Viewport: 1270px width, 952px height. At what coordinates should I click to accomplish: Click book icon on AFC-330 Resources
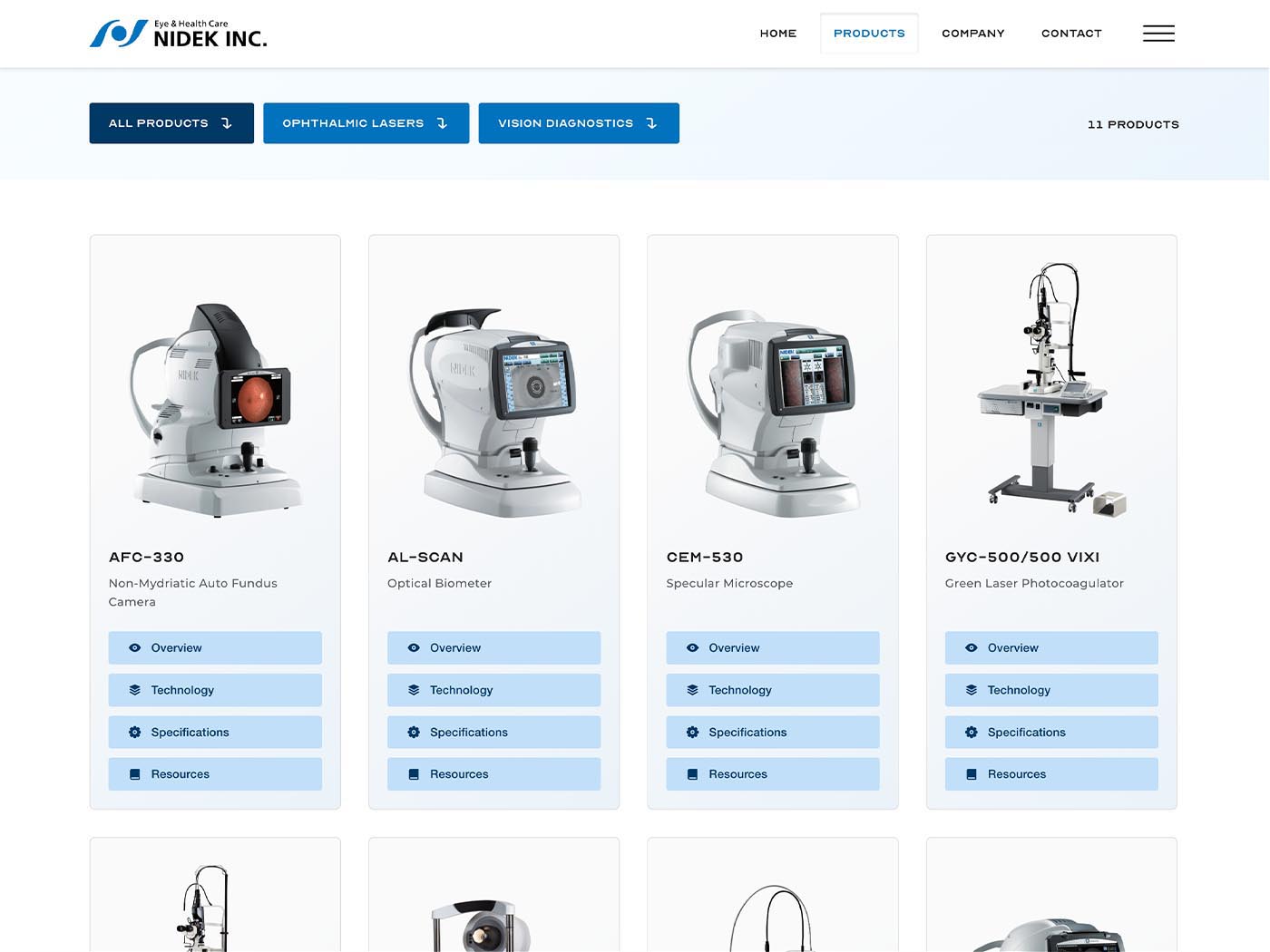tap(134, 774)
